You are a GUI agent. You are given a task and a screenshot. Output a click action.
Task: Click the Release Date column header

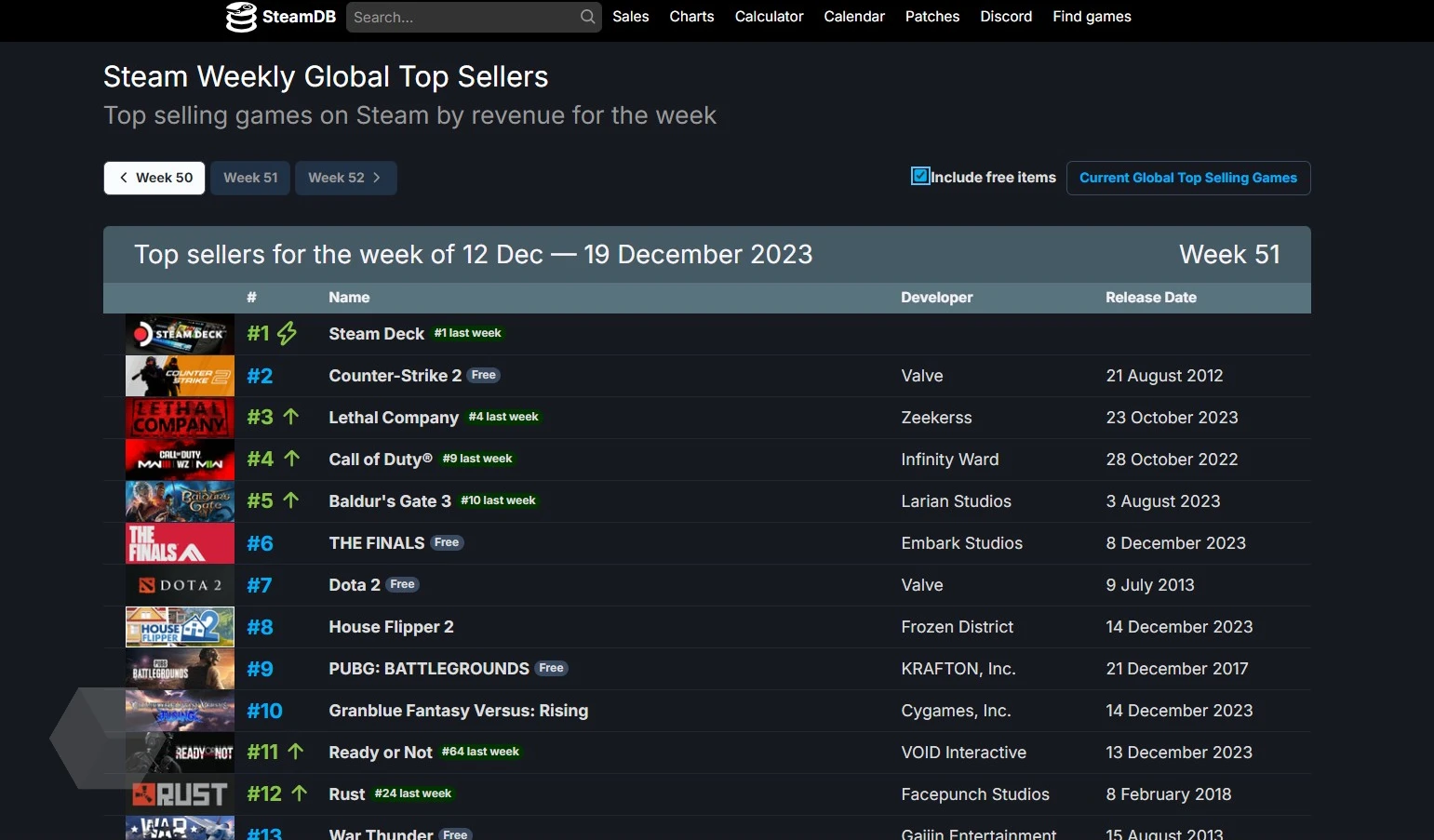pos(1151,298)
